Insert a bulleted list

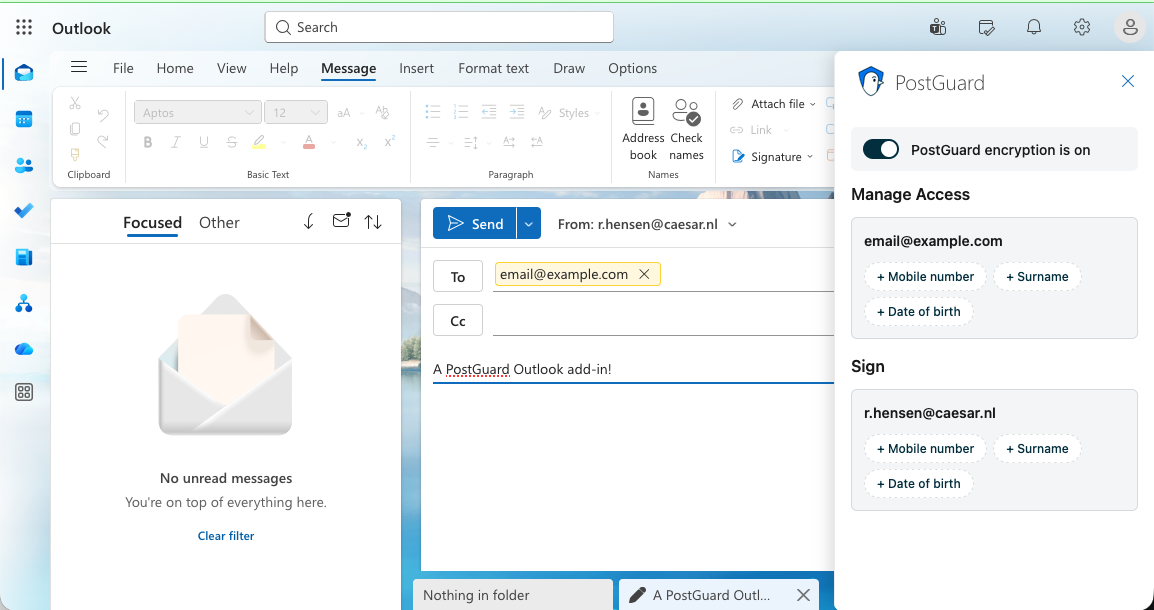[x=433, y=112]
